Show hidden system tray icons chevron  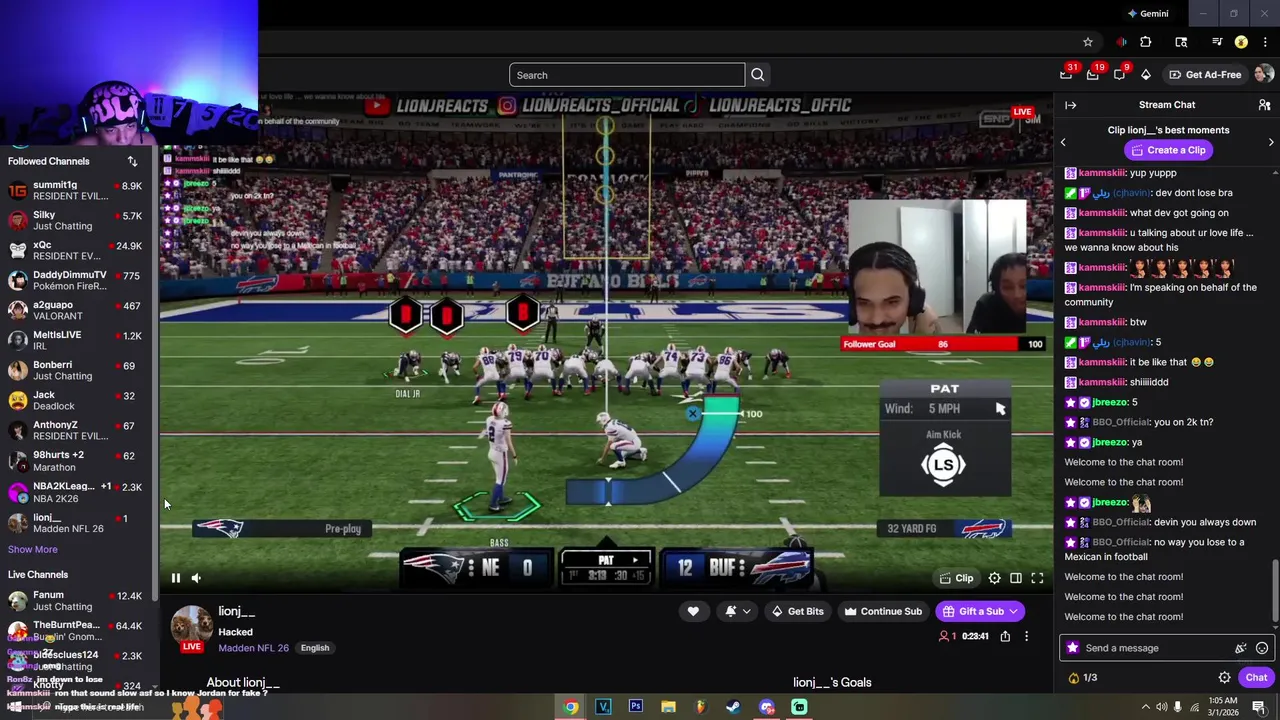[x=1145, y=707]
